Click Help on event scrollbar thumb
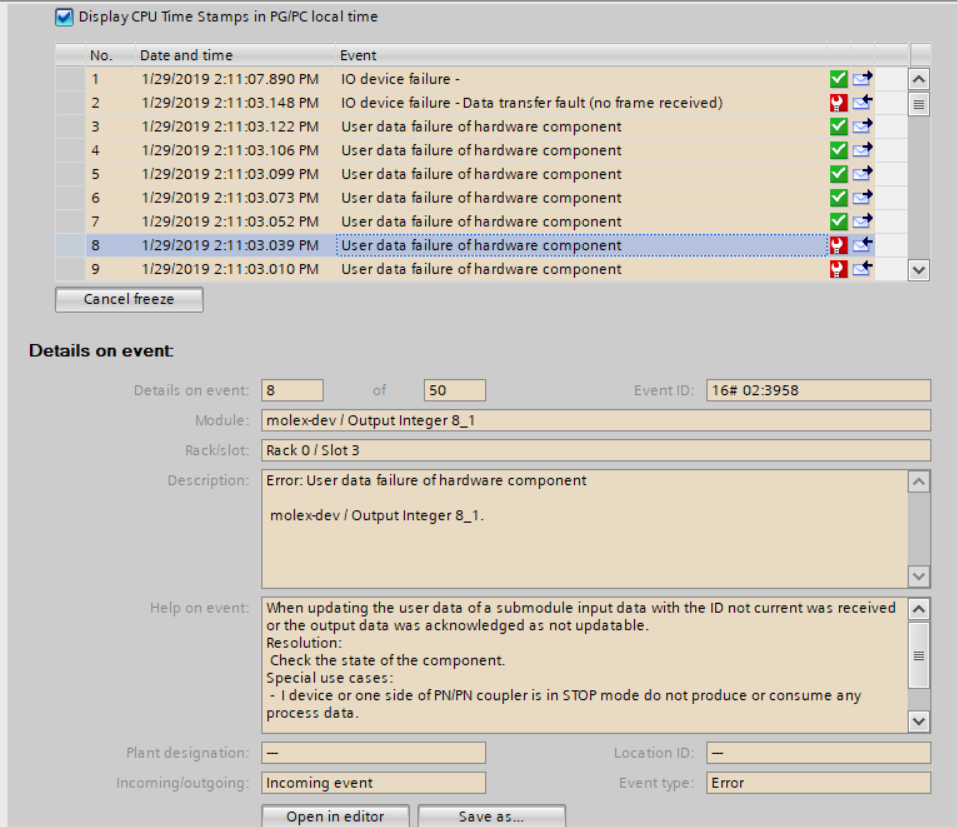 tap(919, 655)
